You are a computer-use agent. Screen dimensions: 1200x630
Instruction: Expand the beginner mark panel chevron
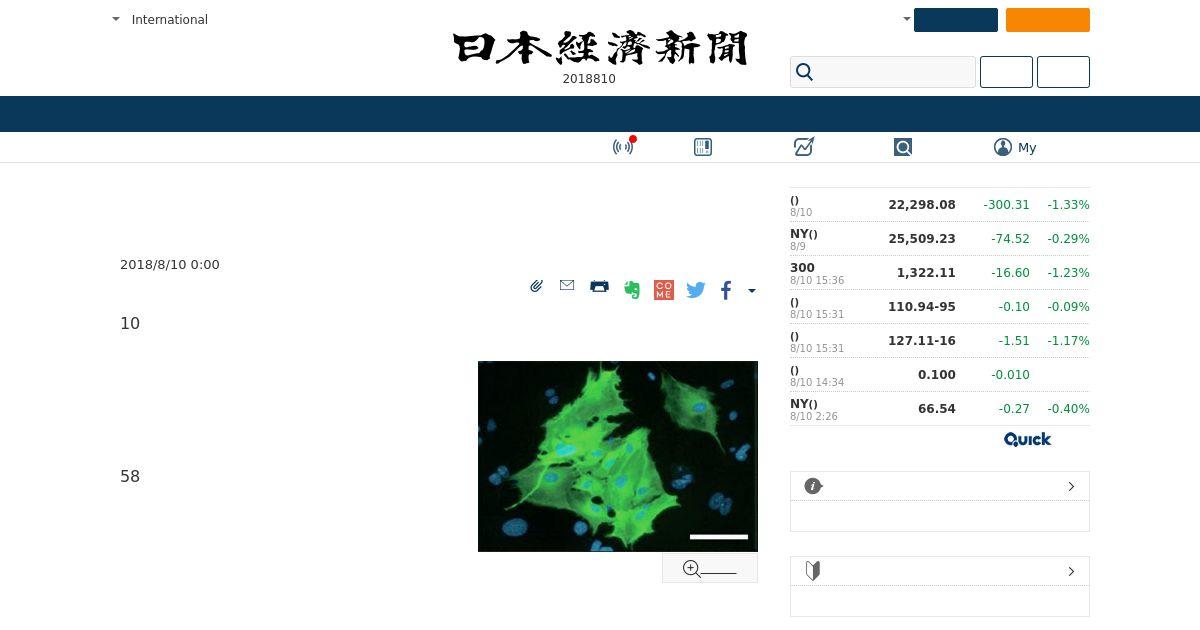click(x=1071, y=571)
